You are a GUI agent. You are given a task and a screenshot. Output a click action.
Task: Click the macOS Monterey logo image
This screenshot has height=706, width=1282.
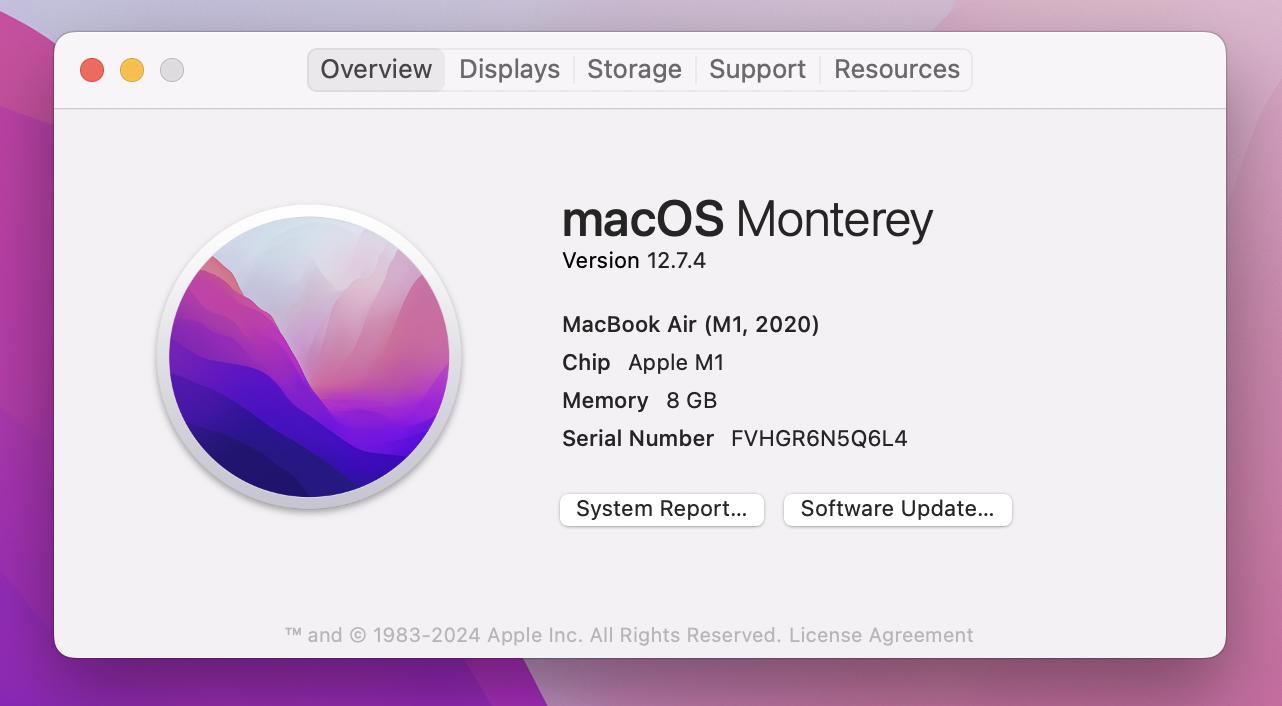[x=309, y=357]
